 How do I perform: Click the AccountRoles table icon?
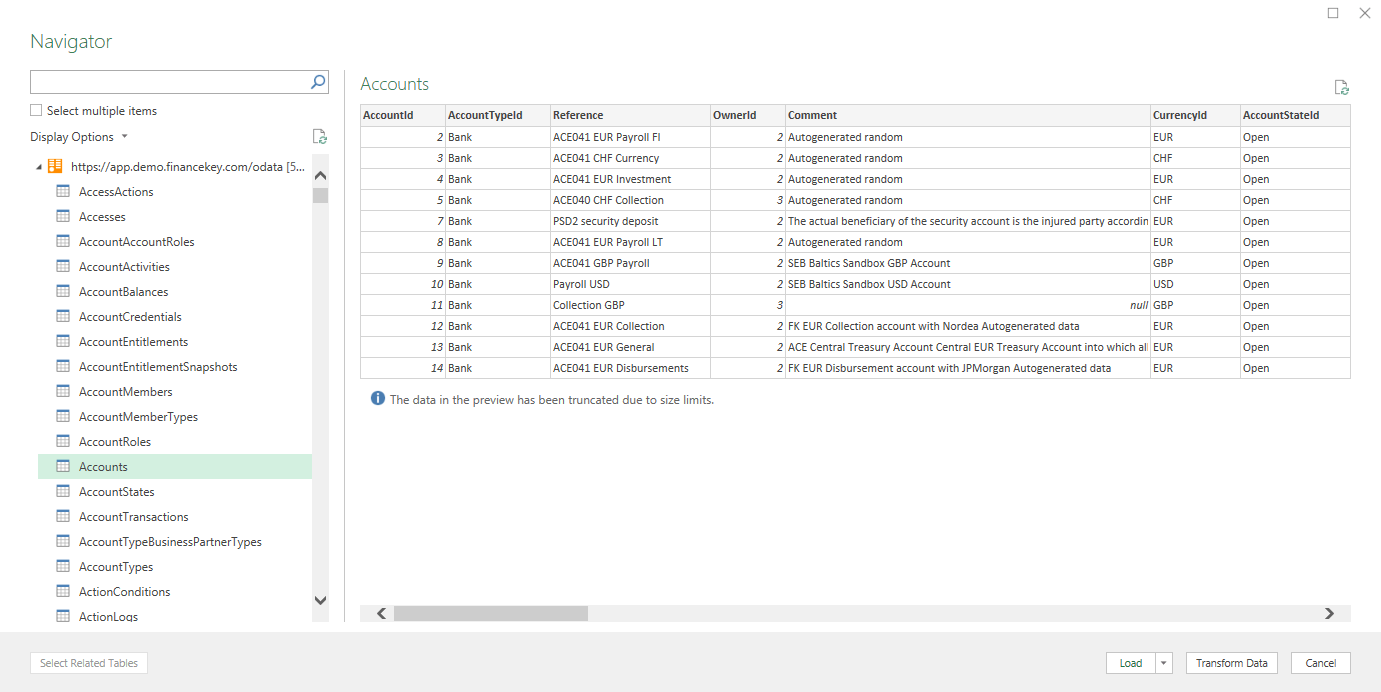(63, 442)
